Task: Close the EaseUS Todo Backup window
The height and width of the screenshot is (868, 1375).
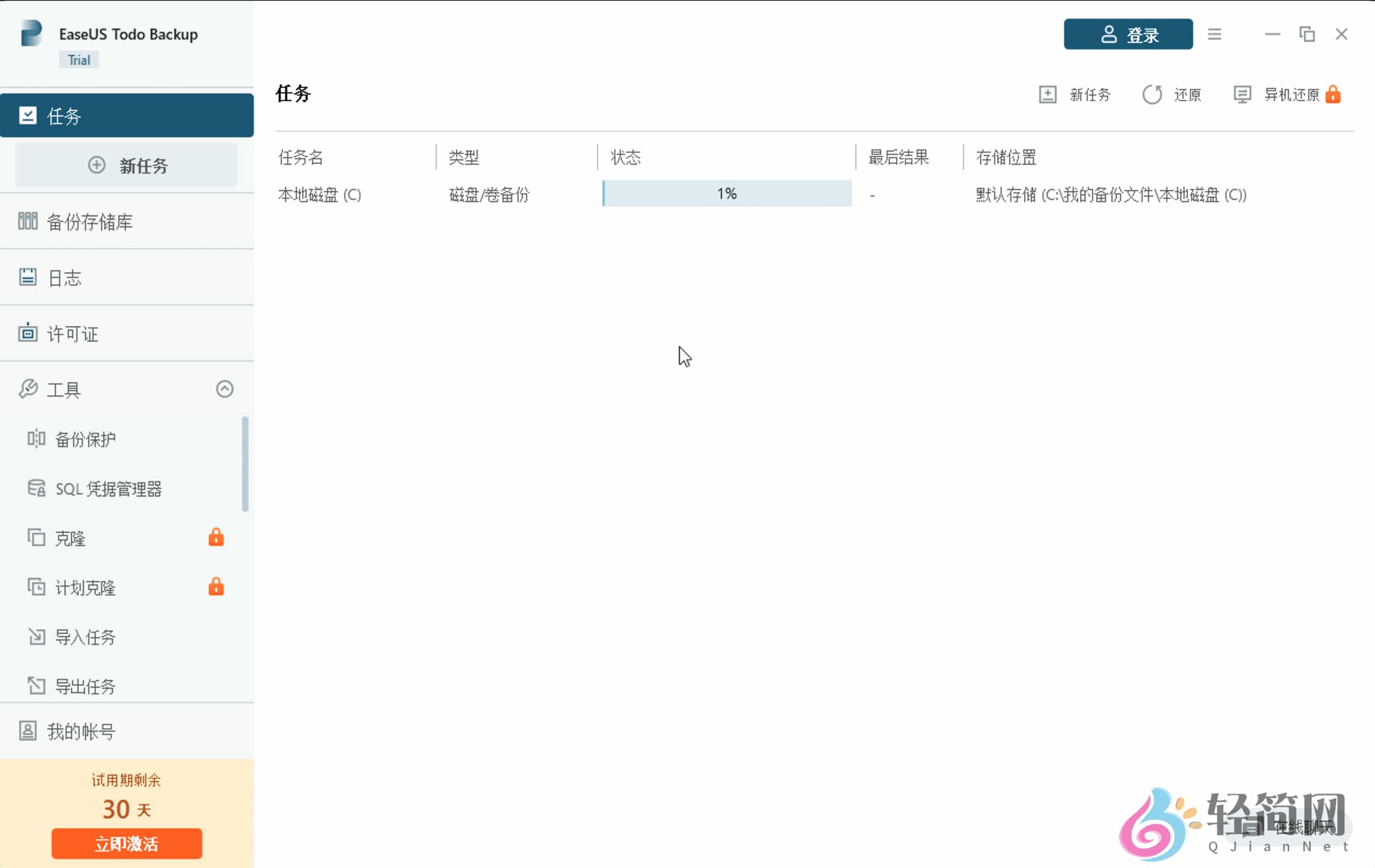Action: tap(1342, 34)
